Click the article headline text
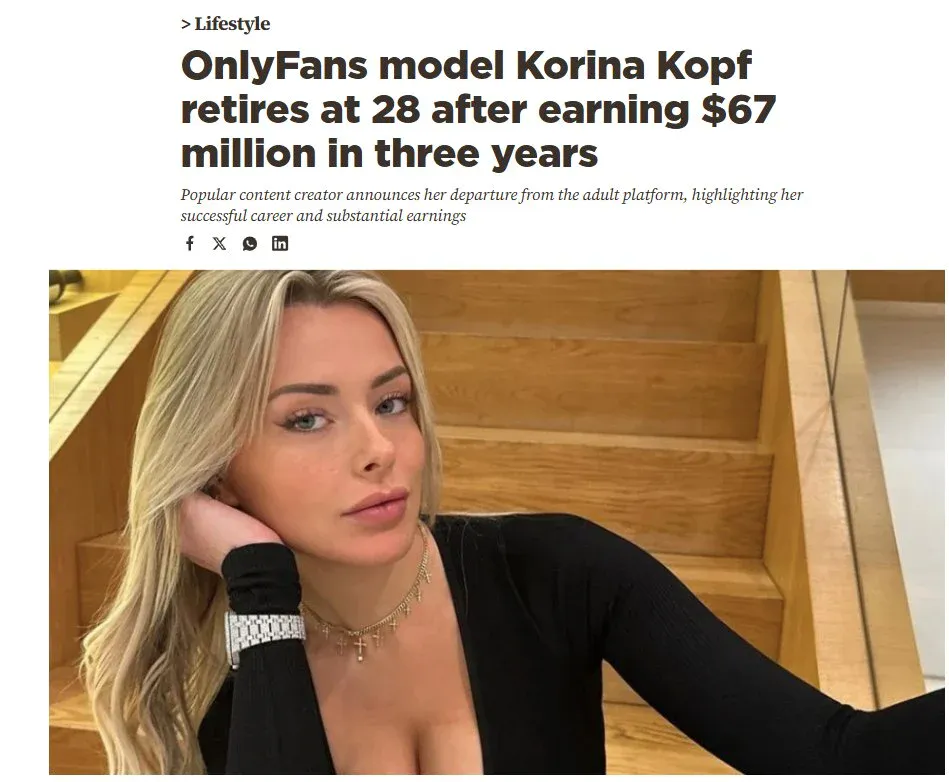 [x=478, y=110]
